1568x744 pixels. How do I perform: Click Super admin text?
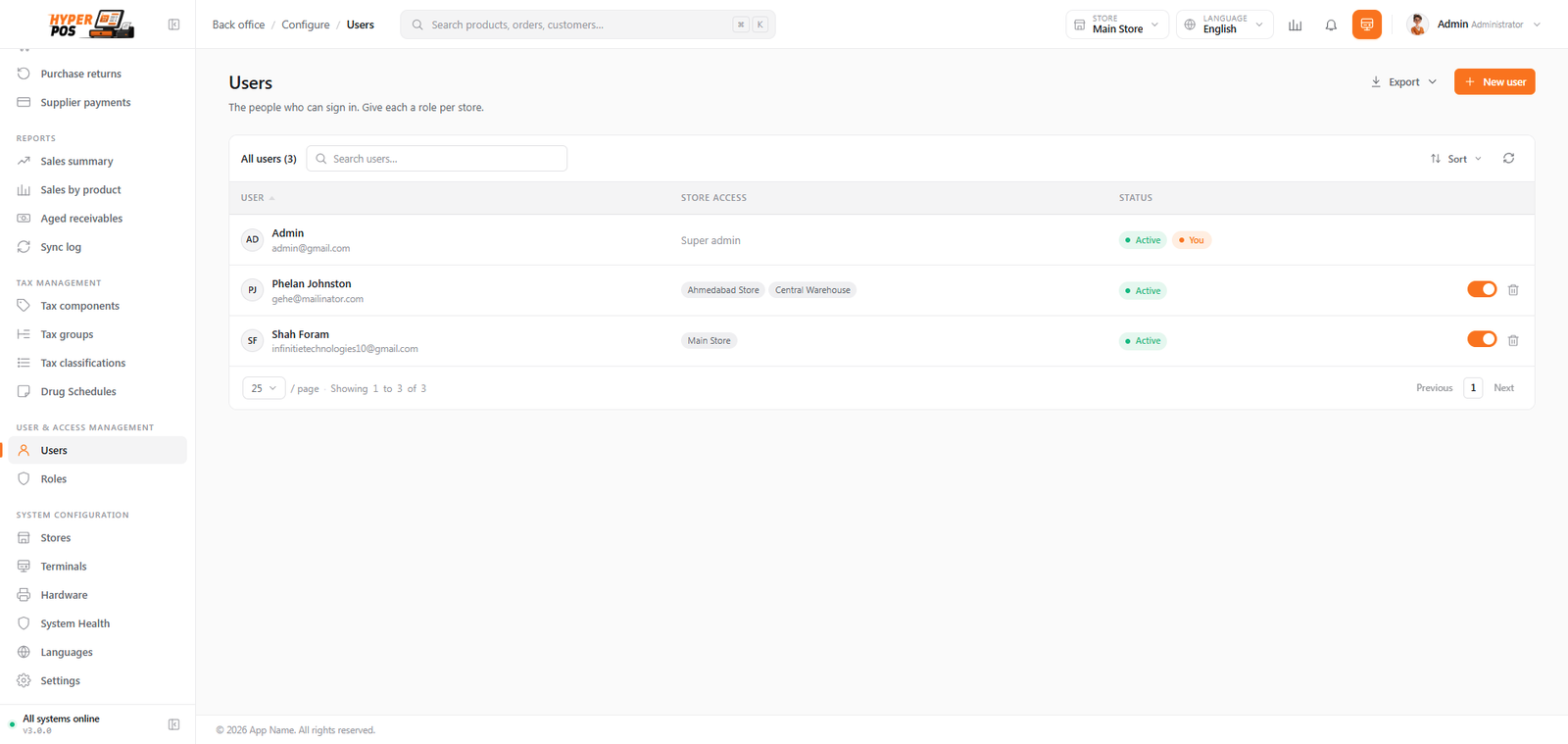click(x=710, y=240)
